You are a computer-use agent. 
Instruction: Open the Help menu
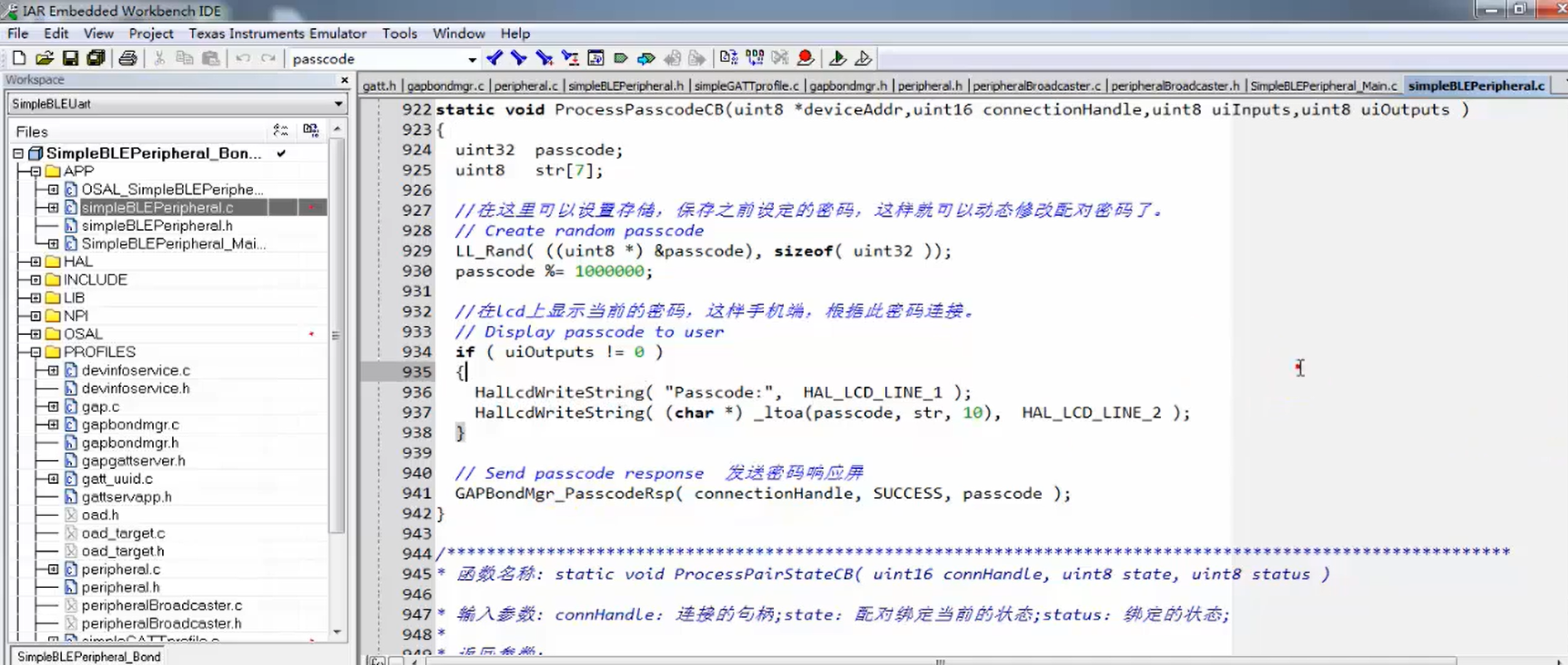pos(515,33)
